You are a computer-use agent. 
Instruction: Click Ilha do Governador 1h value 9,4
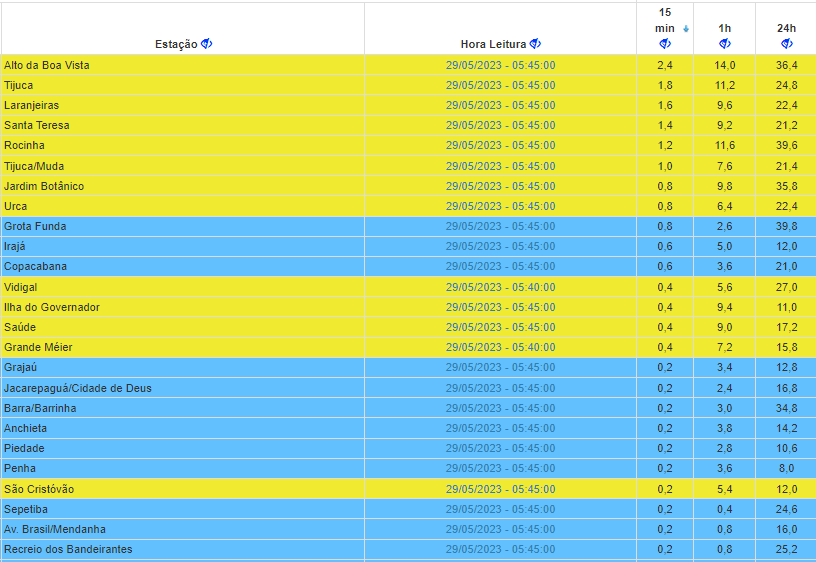click(725, 307)
